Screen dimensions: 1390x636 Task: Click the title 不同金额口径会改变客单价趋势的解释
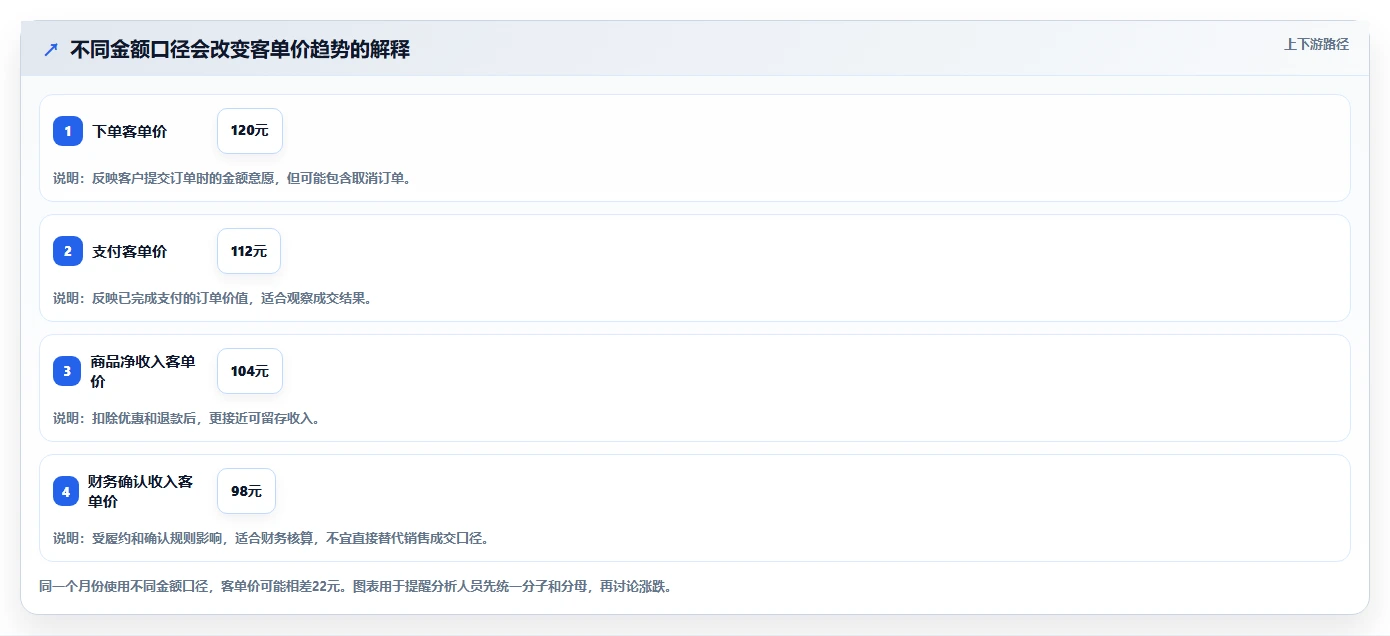click(240, 49)
